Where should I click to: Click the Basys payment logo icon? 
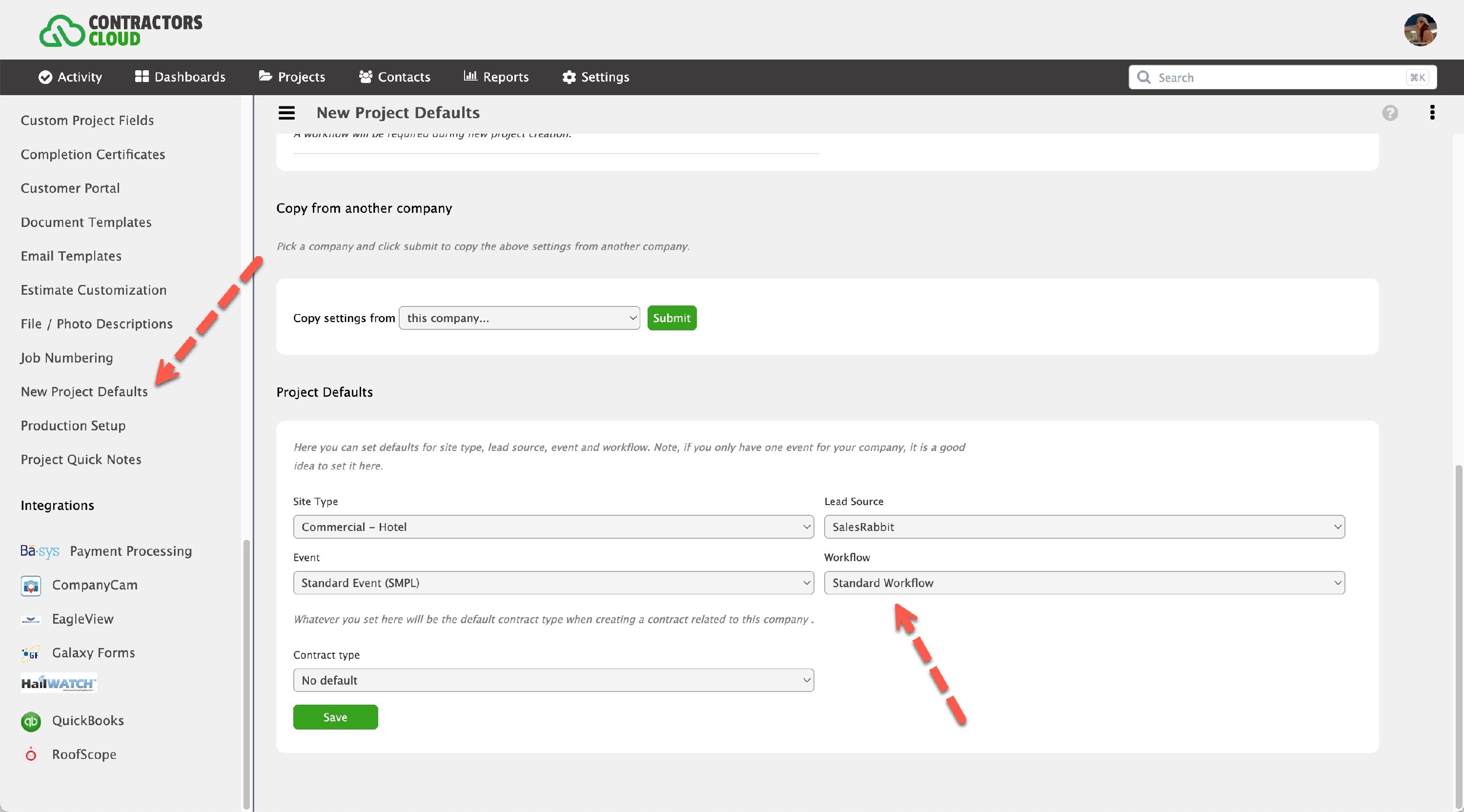(40, 551)
